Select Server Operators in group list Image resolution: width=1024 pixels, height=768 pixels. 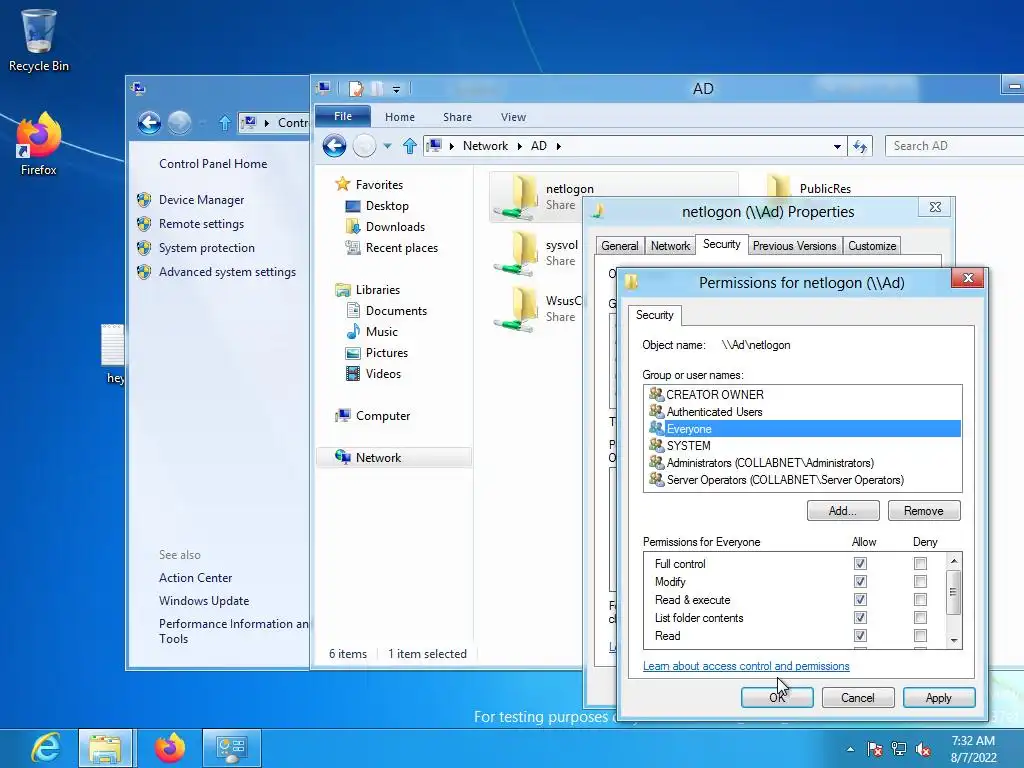click(x=803, y=479)
